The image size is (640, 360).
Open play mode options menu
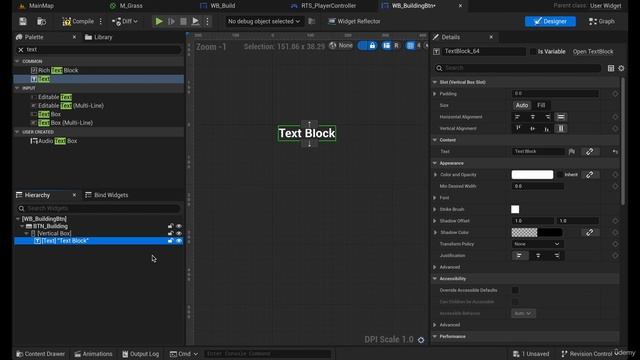(207, 21)
